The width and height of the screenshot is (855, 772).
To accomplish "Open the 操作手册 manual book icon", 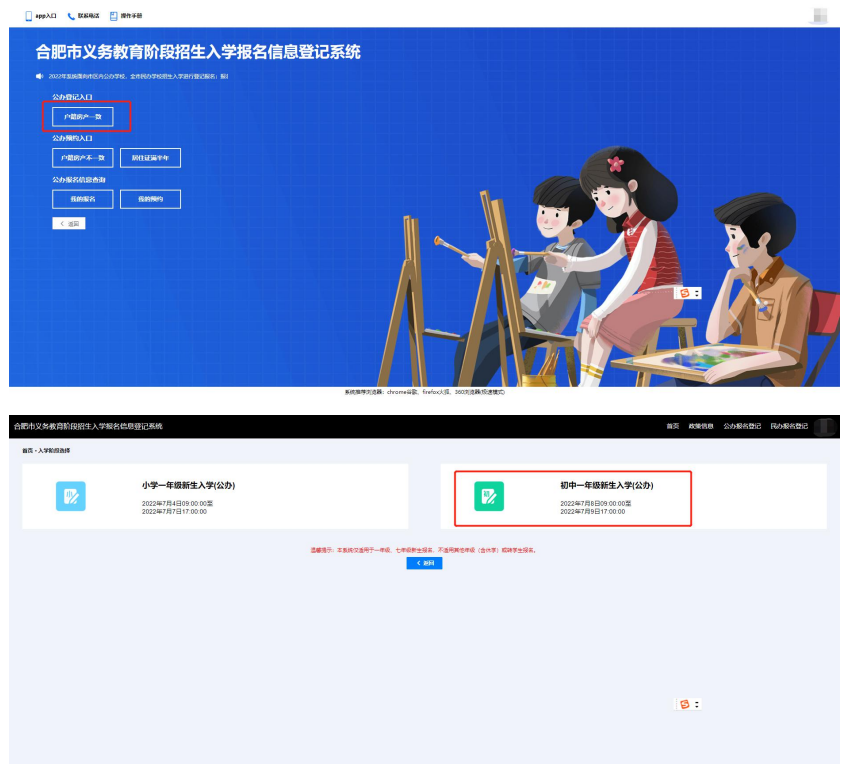I will pos(113,16).
